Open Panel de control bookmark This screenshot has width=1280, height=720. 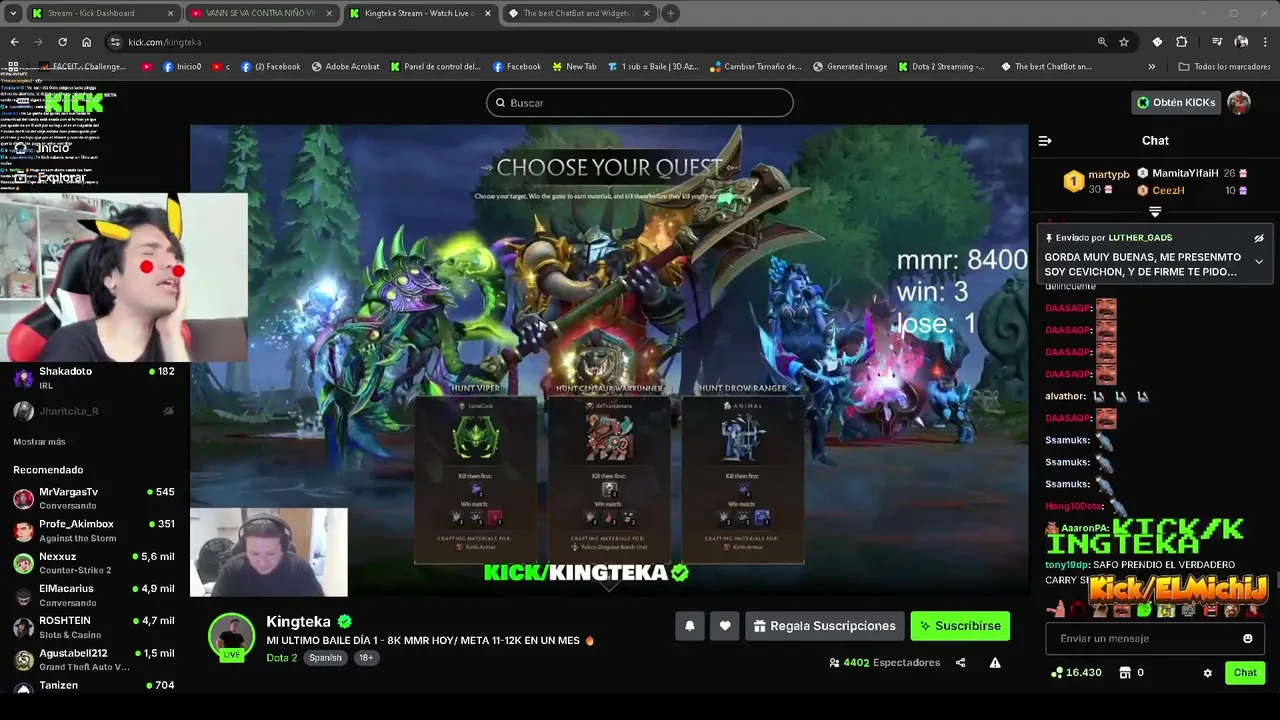(x=436, y=67)
